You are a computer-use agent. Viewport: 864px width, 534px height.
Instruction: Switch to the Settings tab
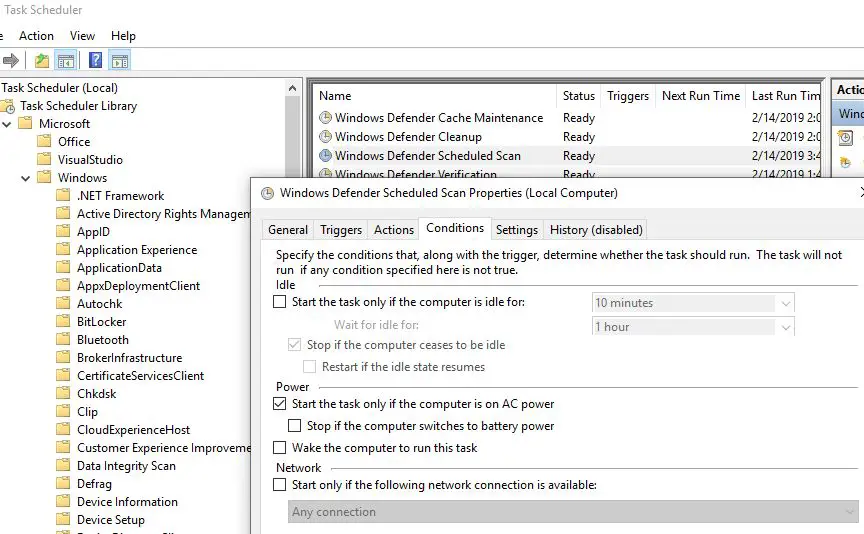[x=516, y=230]
